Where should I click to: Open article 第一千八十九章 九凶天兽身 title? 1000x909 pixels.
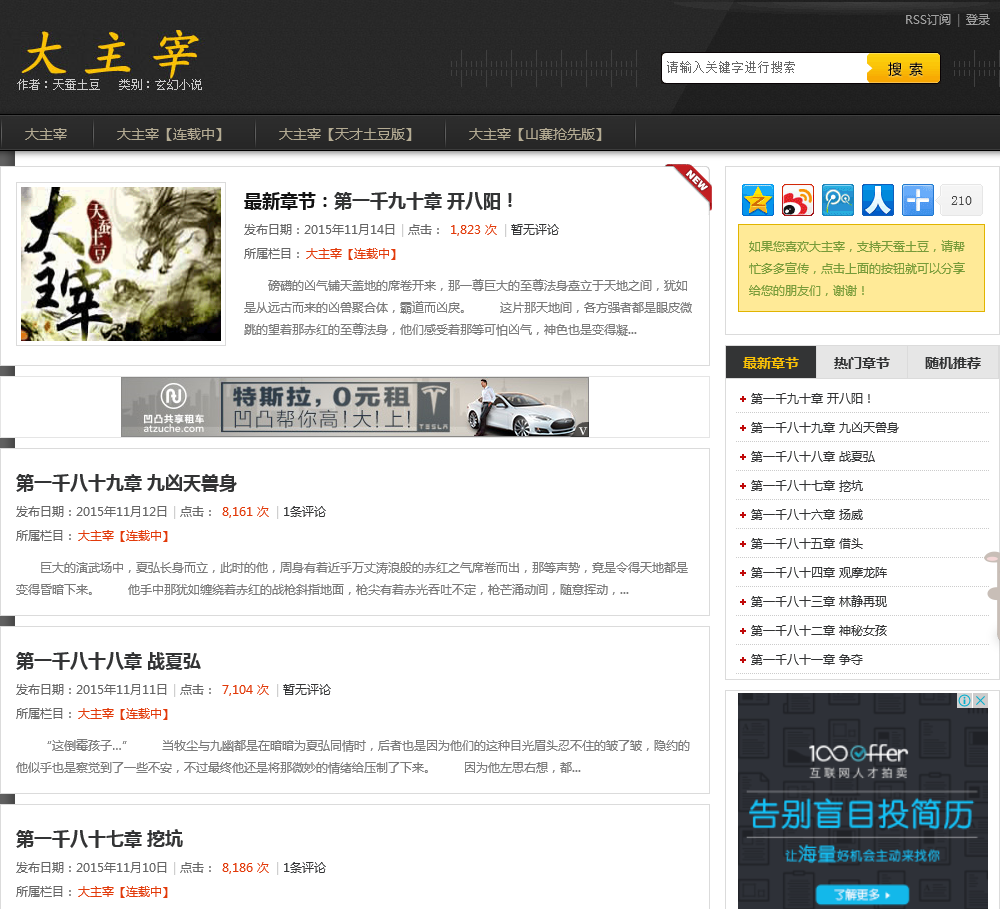click(x=126, y=483)
